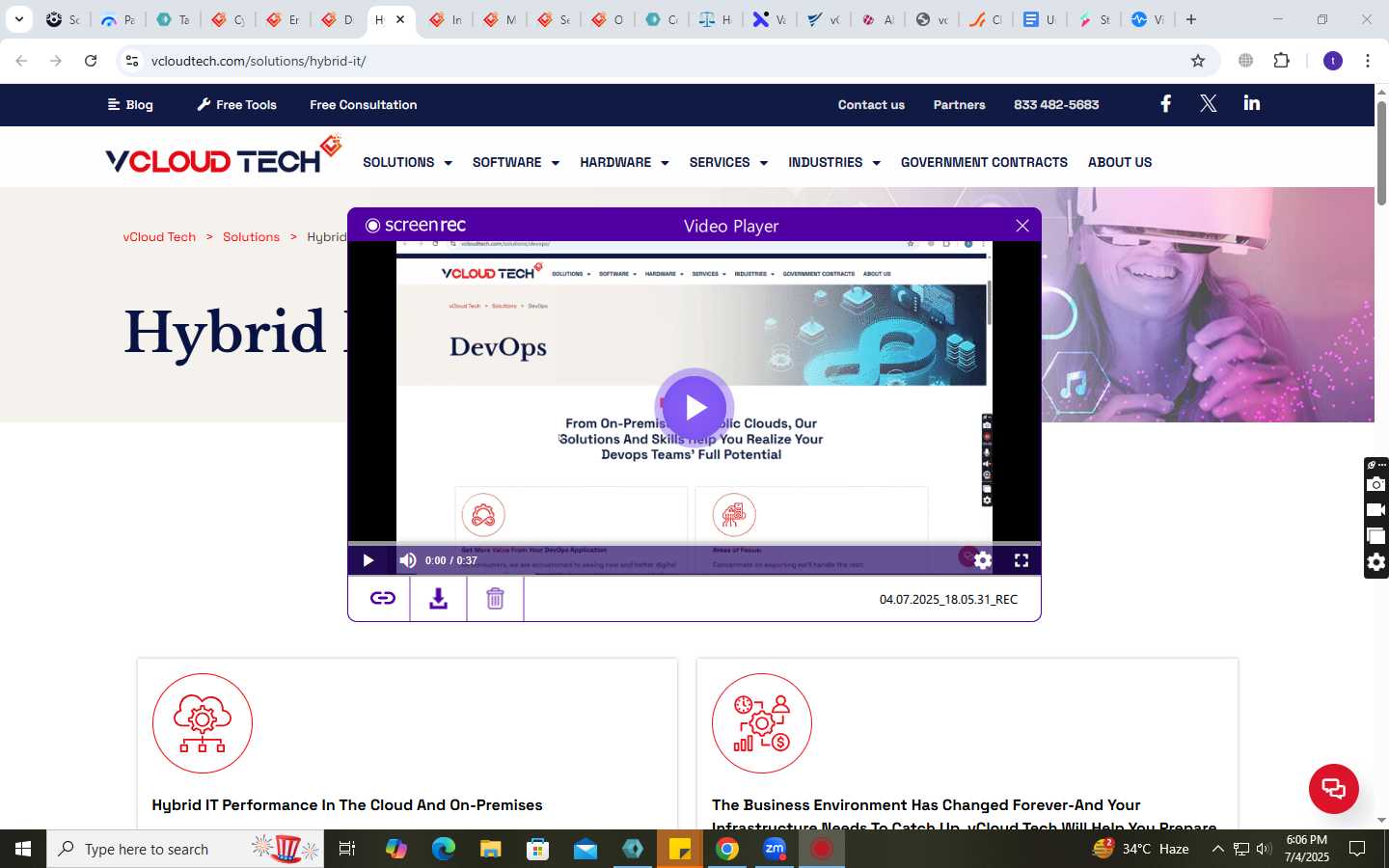Delete the recording with the trash icon
The width and height of the screenshot is (1389, 868).
tap(495, 599)
